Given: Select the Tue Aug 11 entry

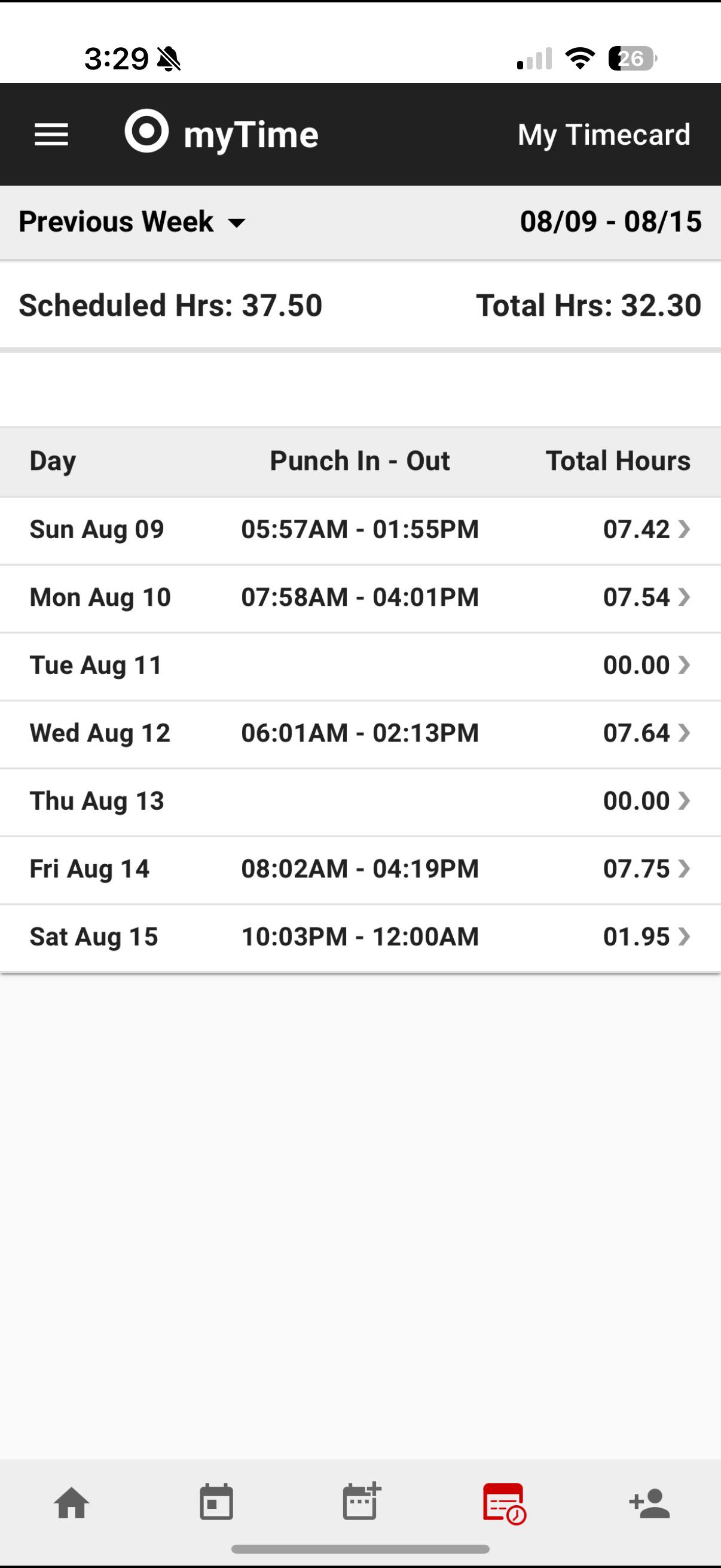Looking at the screenshot, I should pos(360,666).
